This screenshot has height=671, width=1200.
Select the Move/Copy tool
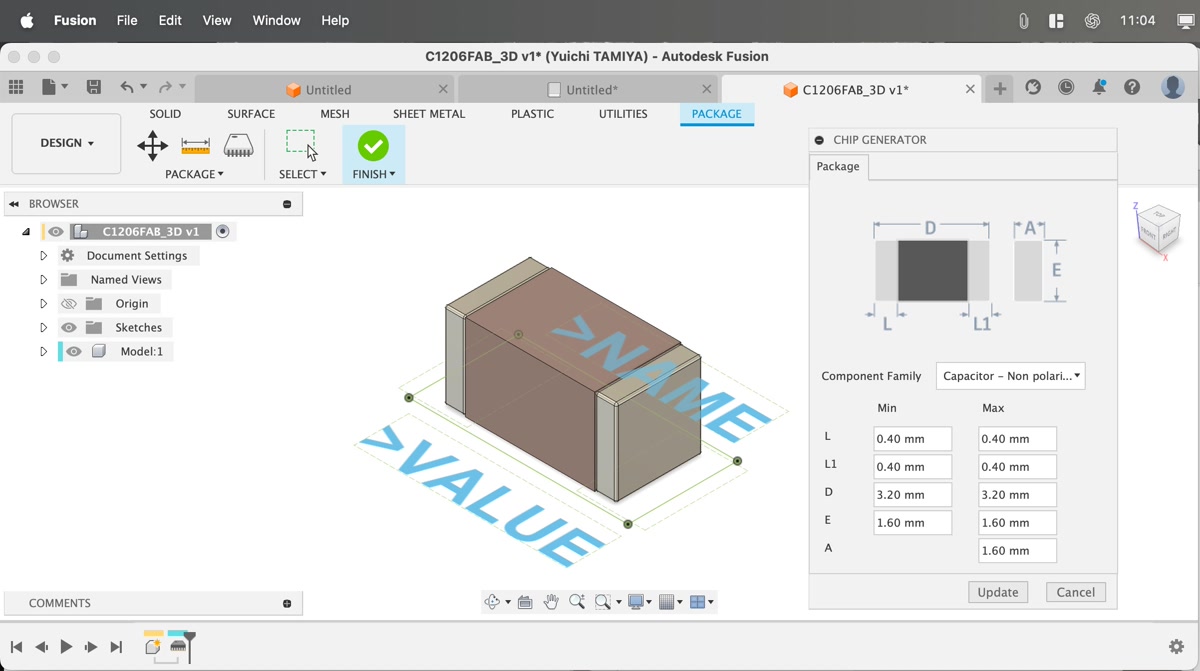tap(152, 146)
